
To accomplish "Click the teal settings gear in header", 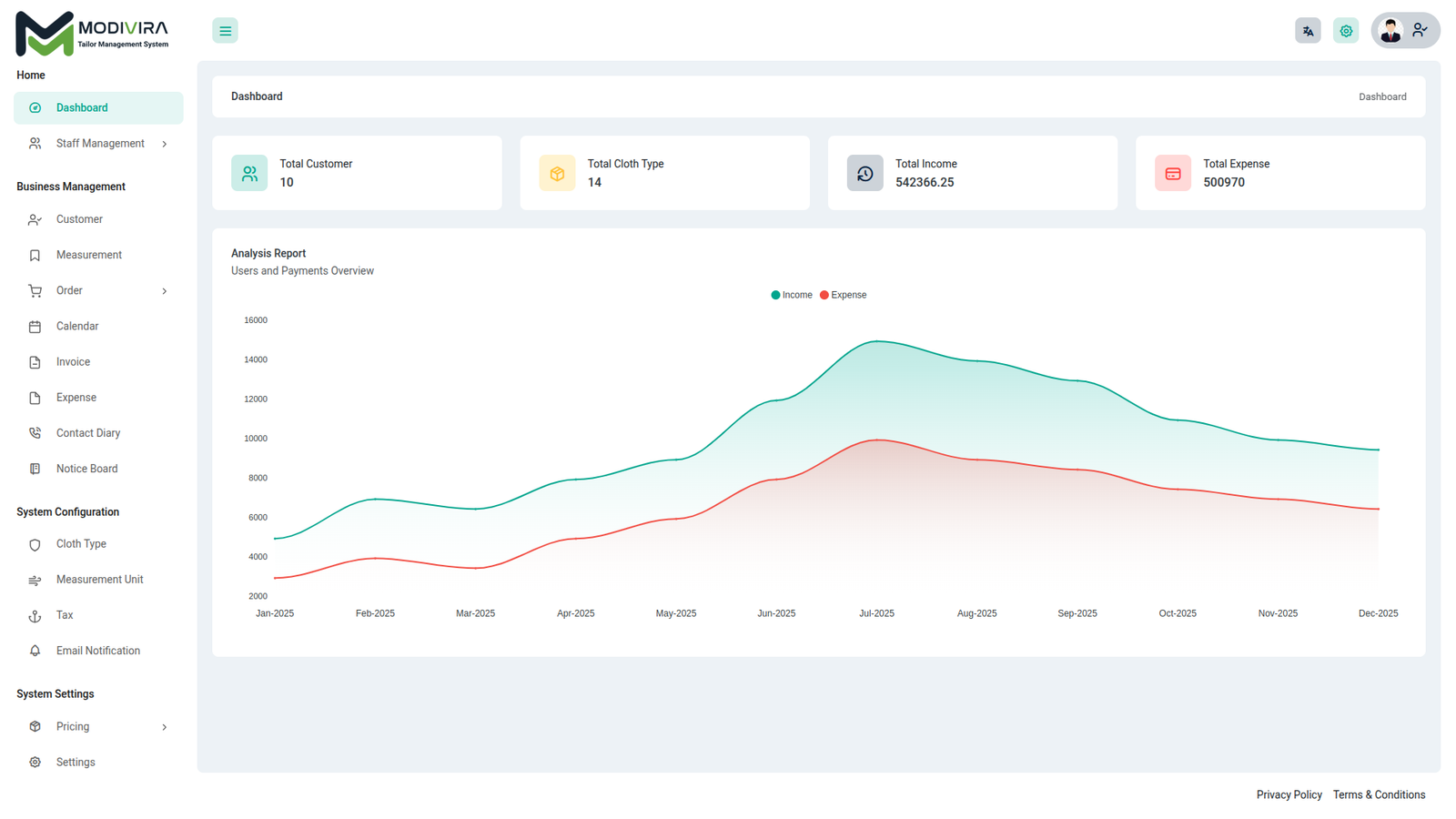I will tap(1346, 31).
